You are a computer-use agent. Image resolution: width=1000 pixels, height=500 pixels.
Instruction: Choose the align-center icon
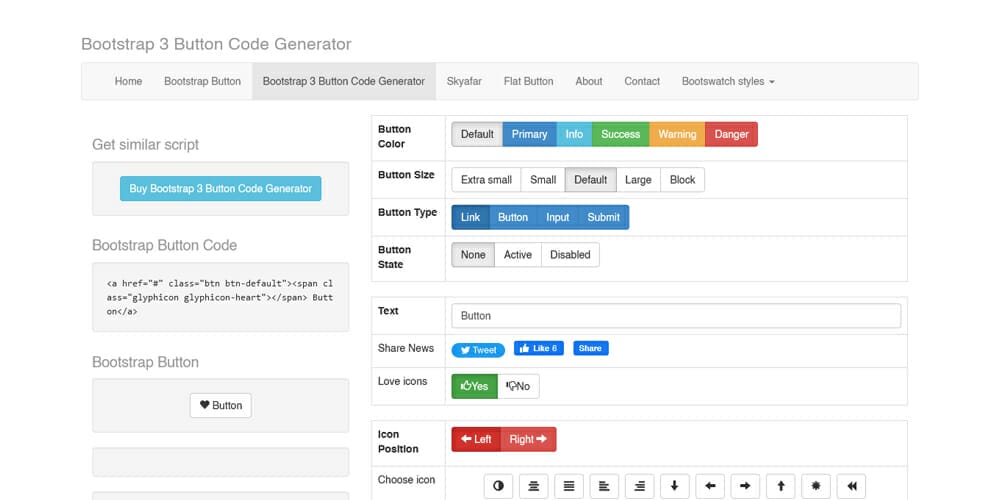click(534, 486)
